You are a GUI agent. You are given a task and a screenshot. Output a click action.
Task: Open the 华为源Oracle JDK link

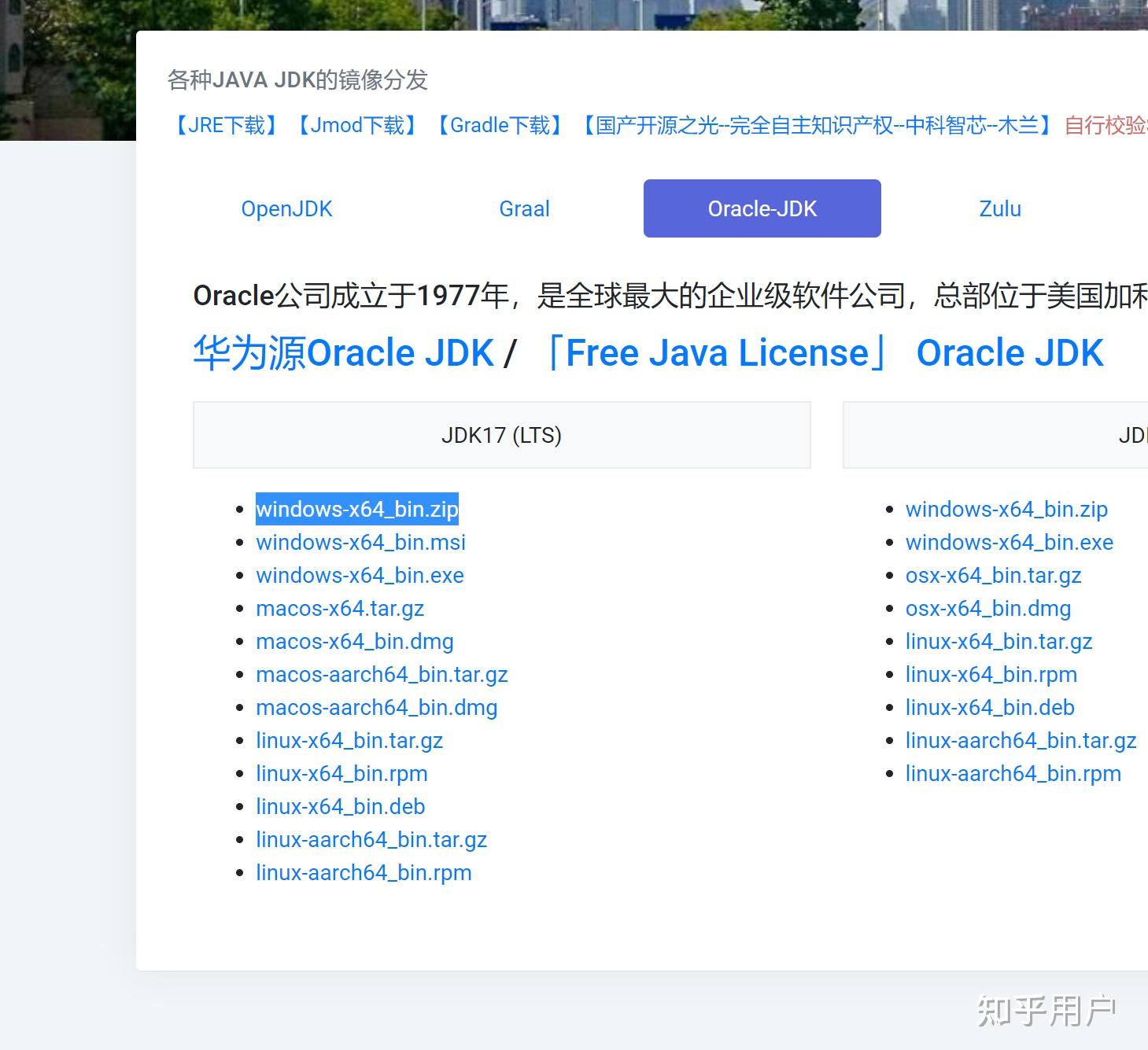[x=343, y=352]
